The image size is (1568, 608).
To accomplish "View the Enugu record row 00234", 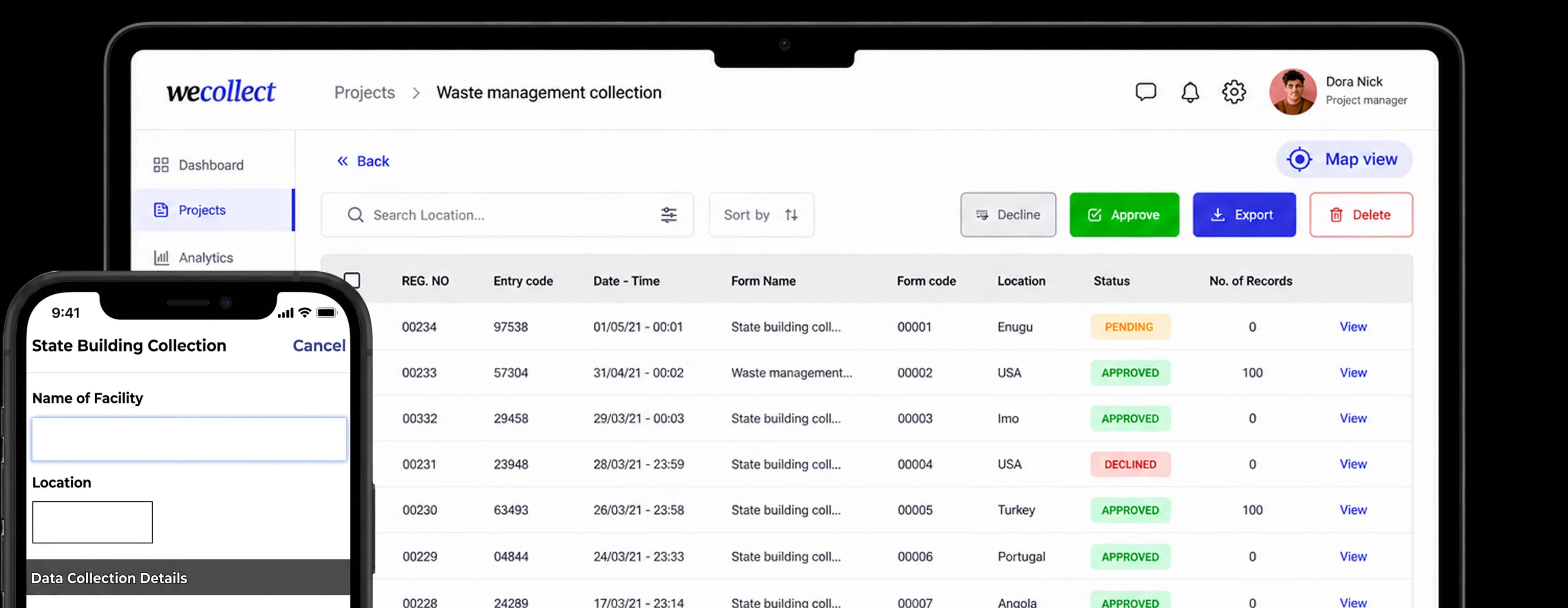I will (x=1352, y=326).
